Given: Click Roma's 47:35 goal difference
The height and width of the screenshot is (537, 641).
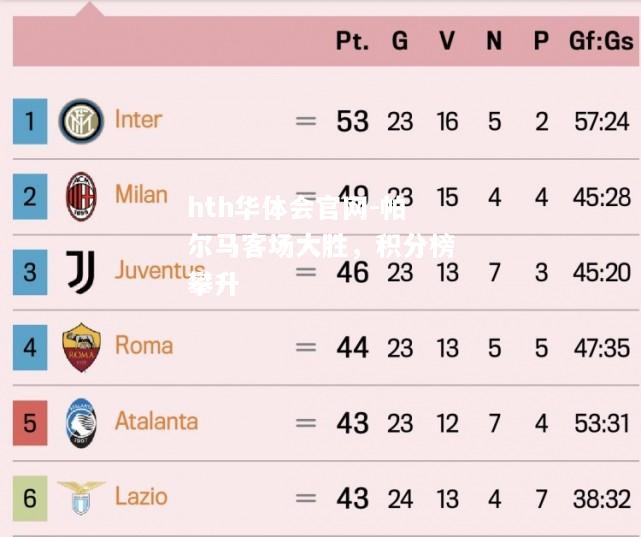Looking at the screenshot, I should point(601,348).
